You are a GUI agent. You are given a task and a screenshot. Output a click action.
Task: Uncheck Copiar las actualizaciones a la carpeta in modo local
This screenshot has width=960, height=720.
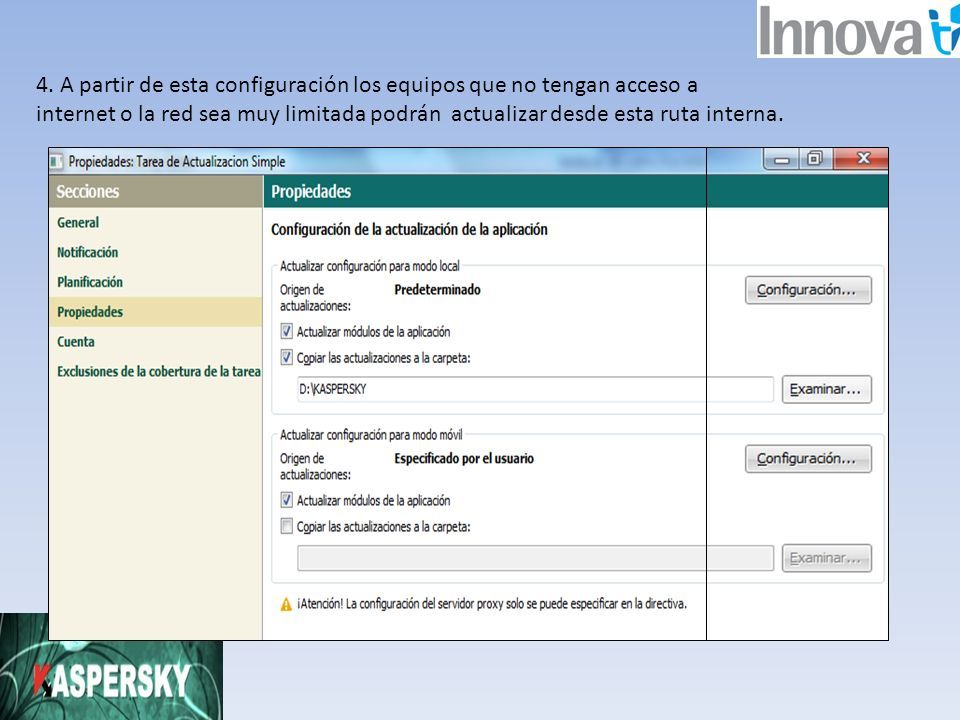[287, 358]
